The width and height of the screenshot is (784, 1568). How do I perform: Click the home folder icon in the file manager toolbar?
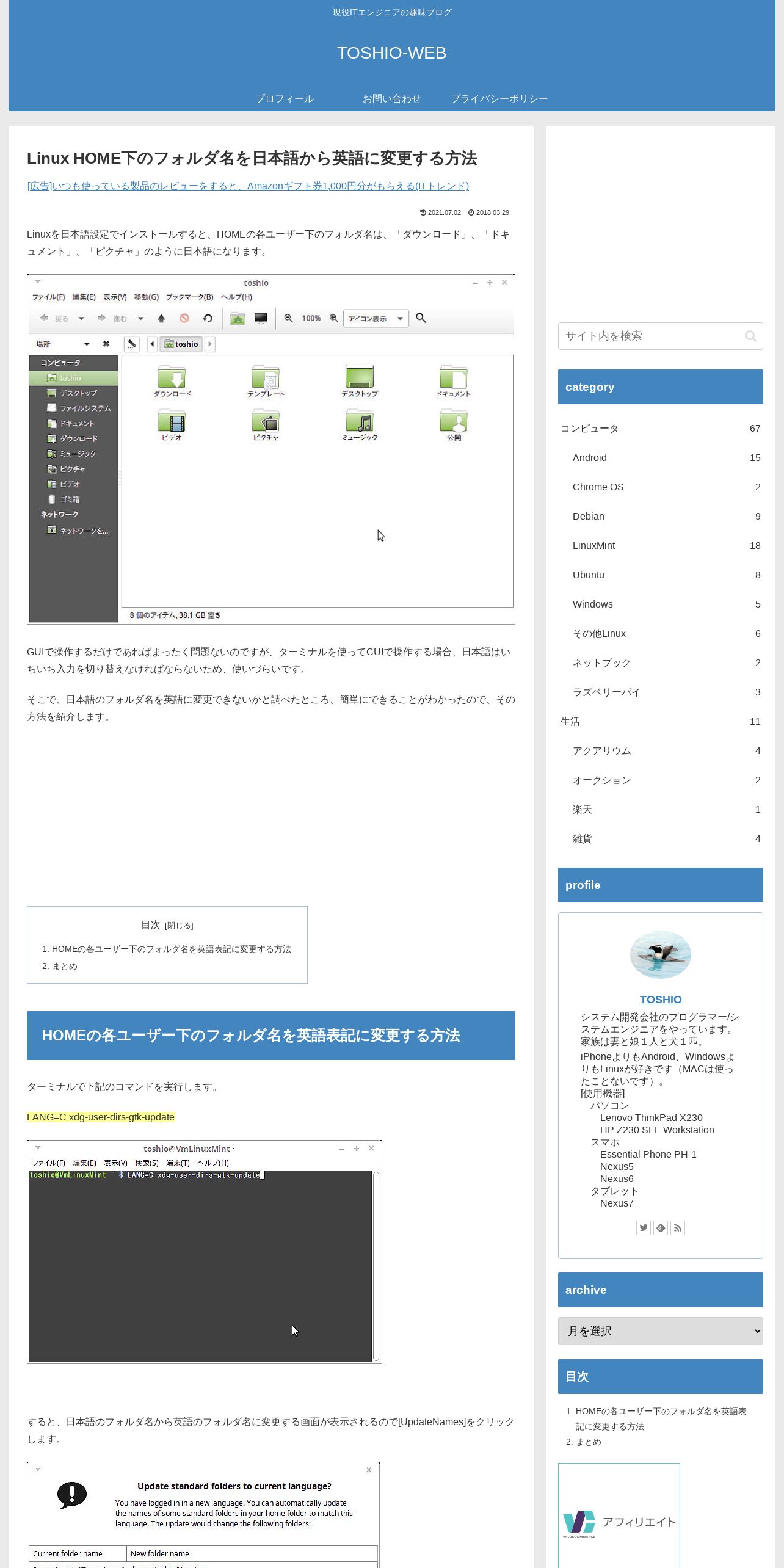238,318
